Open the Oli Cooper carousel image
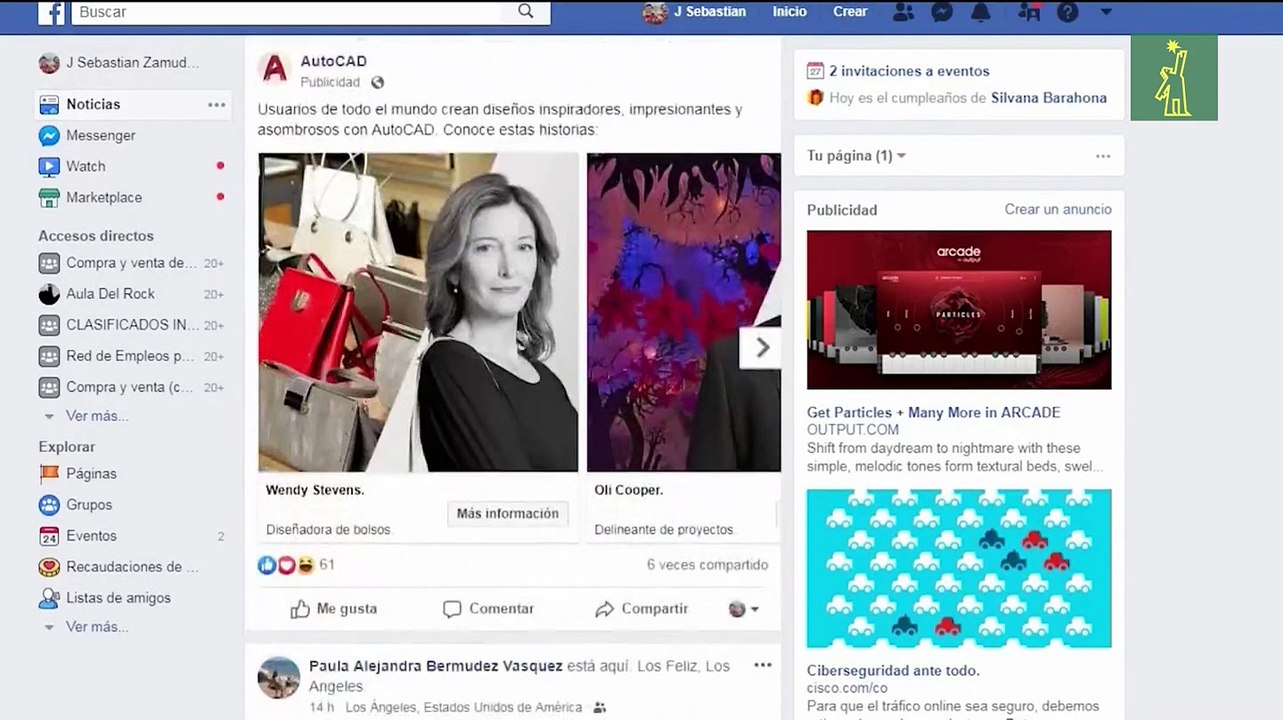The width and height of the screenshot is (1283, 720). click(684, 312)
